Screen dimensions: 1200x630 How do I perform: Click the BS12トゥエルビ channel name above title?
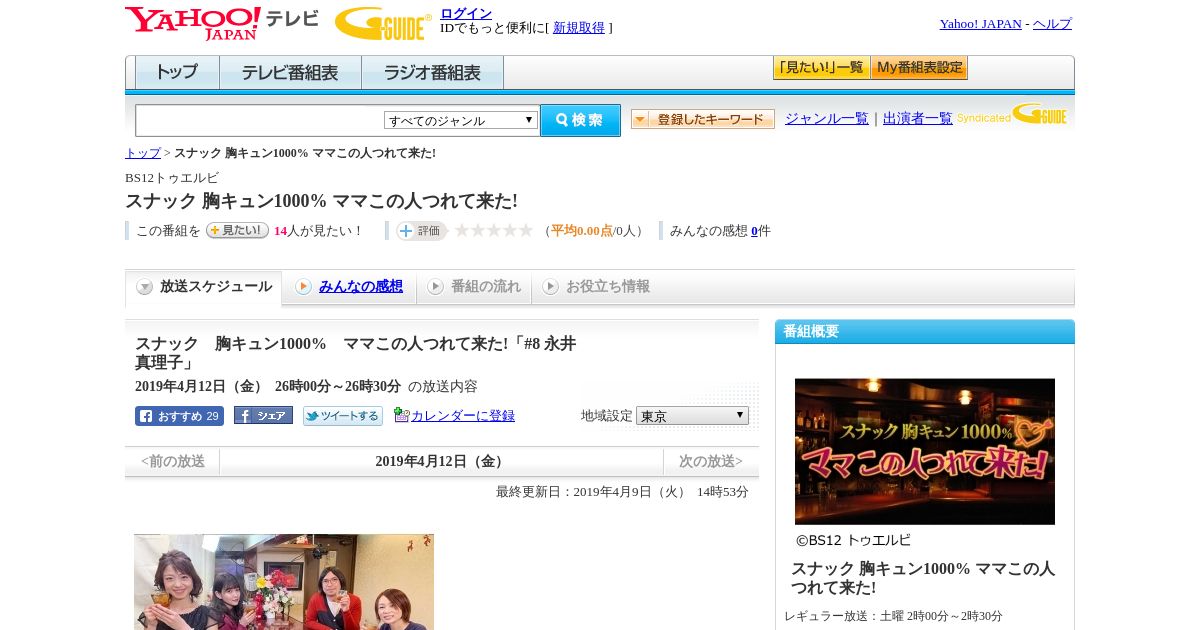pyautogui.click(x=172, y=178)
